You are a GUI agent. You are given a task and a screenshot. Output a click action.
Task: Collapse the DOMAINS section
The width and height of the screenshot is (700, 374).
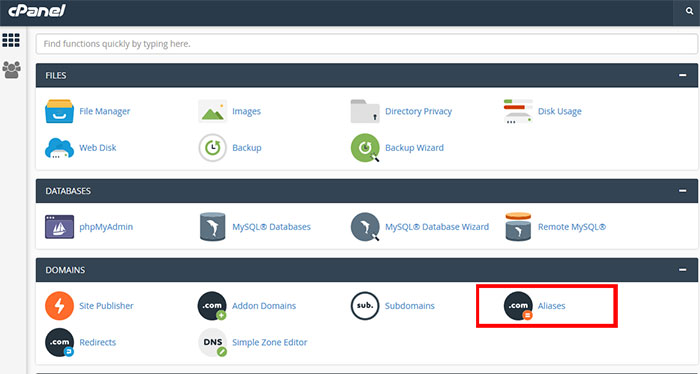[x=683, y=270]
